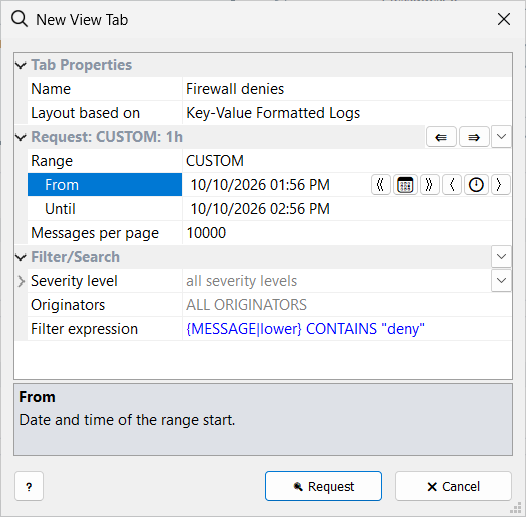Select the Range value CUSTOM
This screenshot has height=517, width=526.
pyautogui.click(x=347, y=161)
